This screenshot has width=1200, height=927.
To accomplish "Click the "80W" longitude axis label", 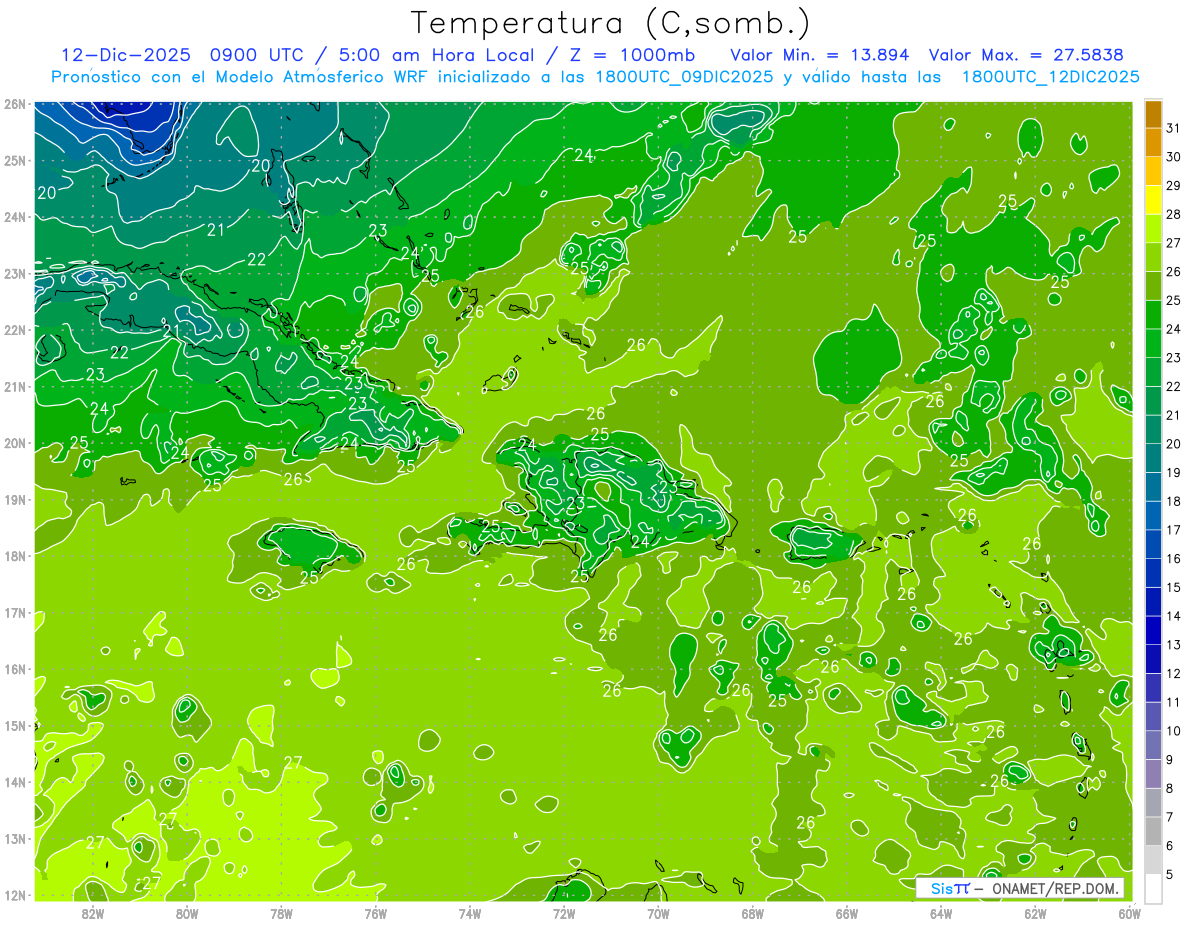I will tap(186, 912).
